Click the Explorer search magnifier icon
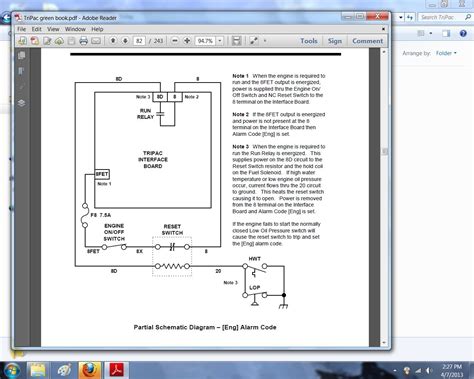 pos(468,17)
